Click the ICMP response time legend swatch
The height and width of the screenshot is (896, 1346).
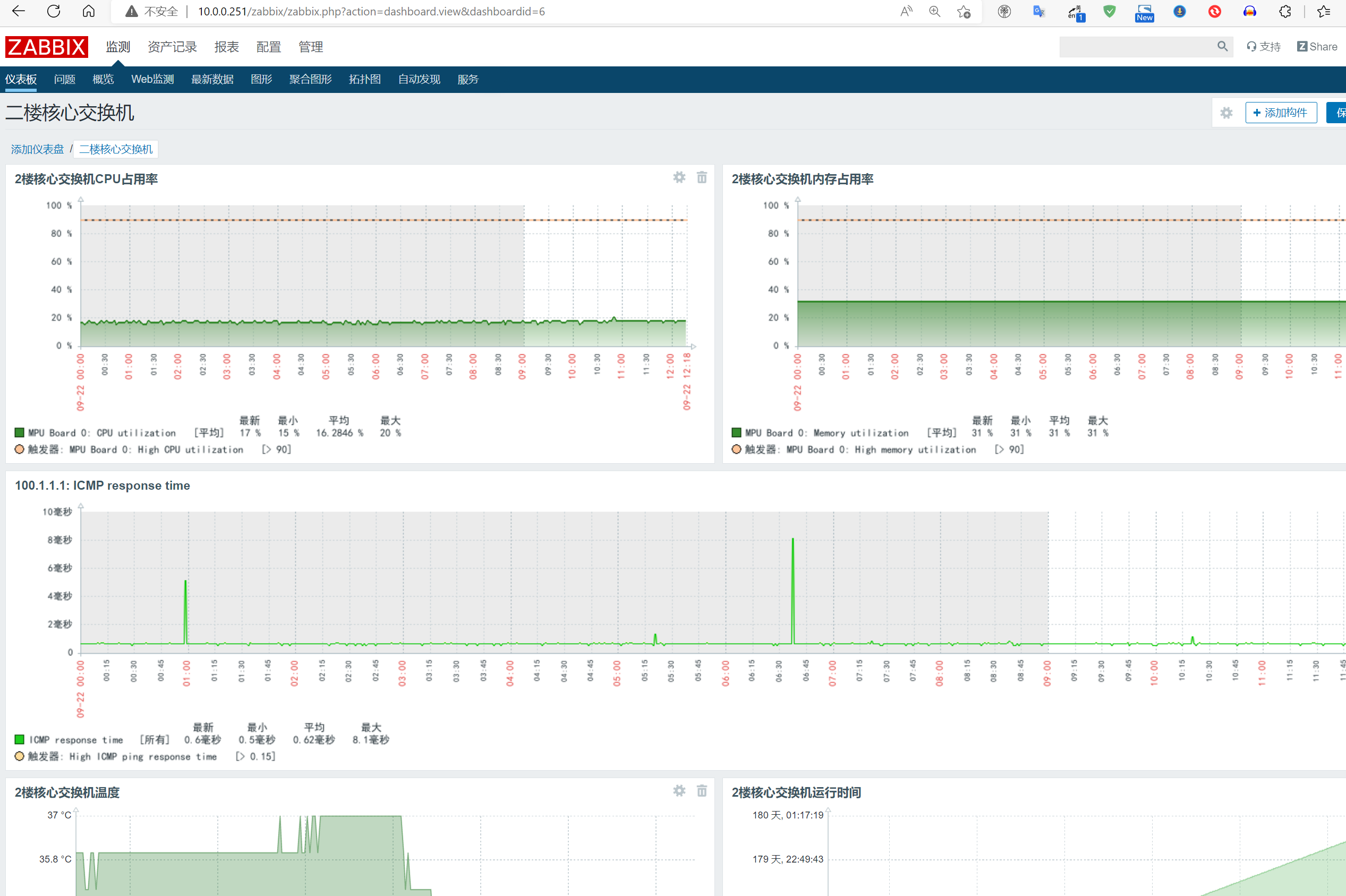pos(20,739)
